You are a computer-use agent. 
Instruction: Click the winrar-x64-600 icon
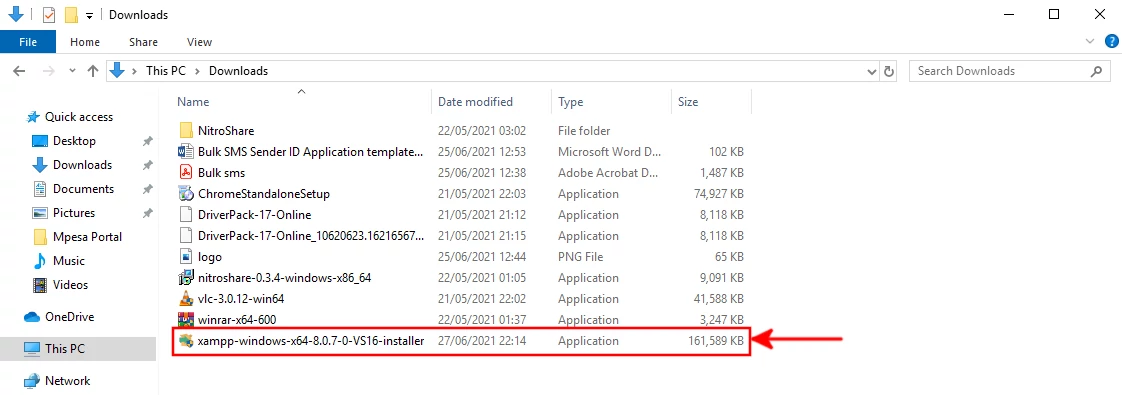tap(186, 320)
